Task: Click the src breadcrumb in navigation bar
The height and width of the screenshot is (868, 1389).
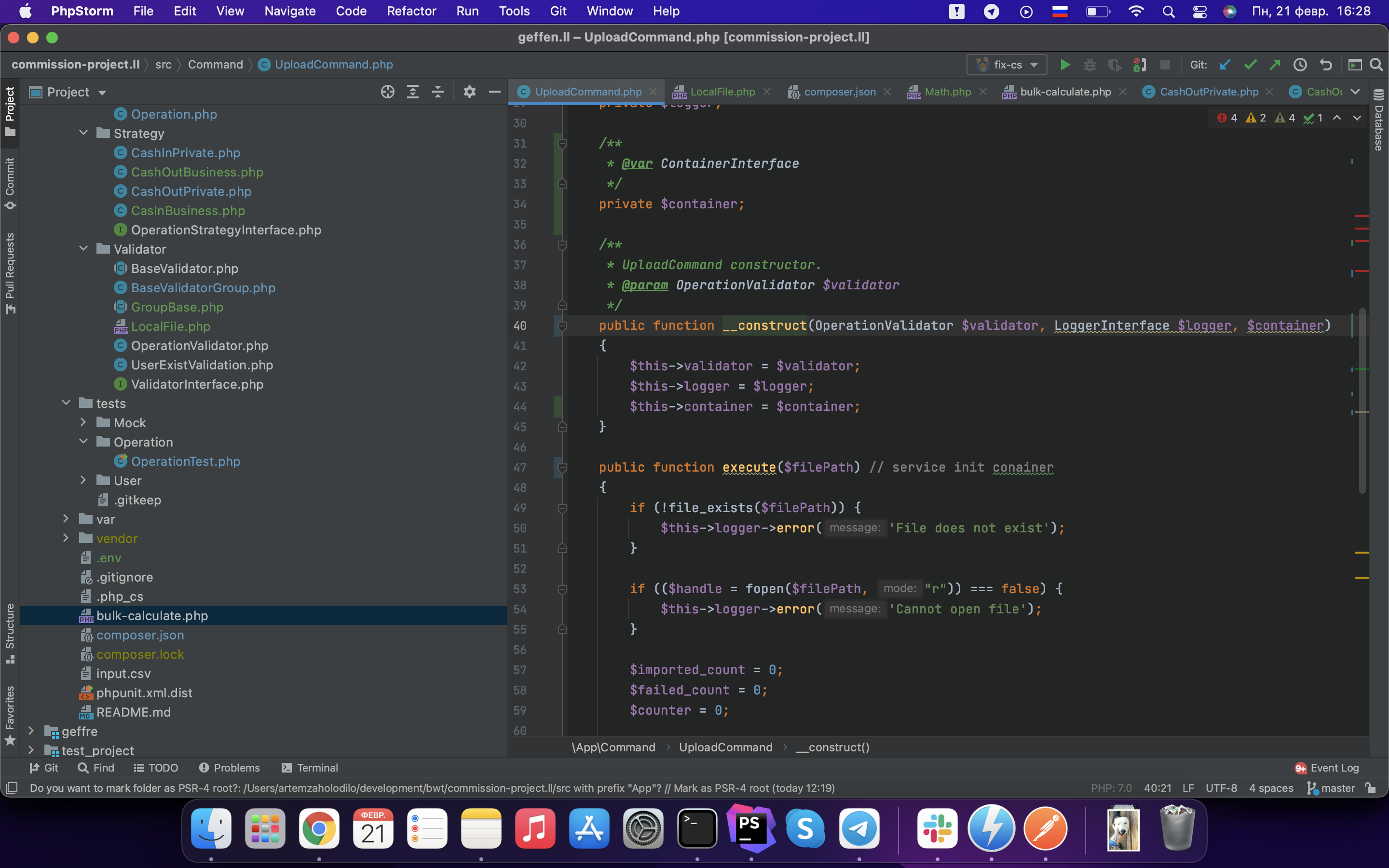Action: coord(163,64)
